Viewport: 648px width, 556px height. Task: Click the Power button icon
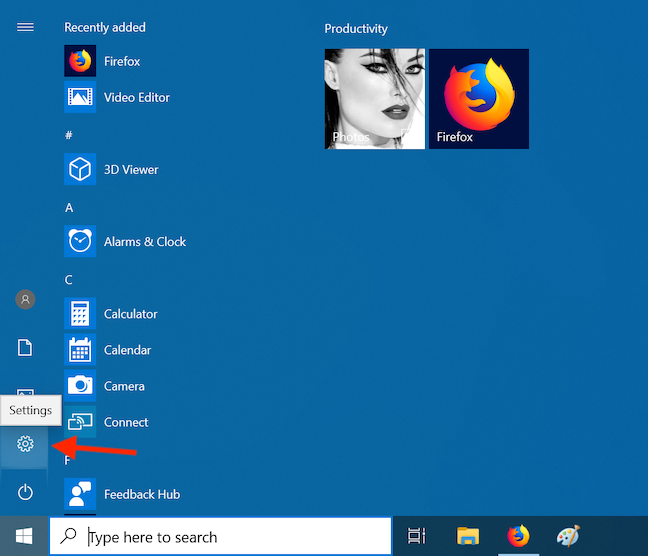coord(25,492)
